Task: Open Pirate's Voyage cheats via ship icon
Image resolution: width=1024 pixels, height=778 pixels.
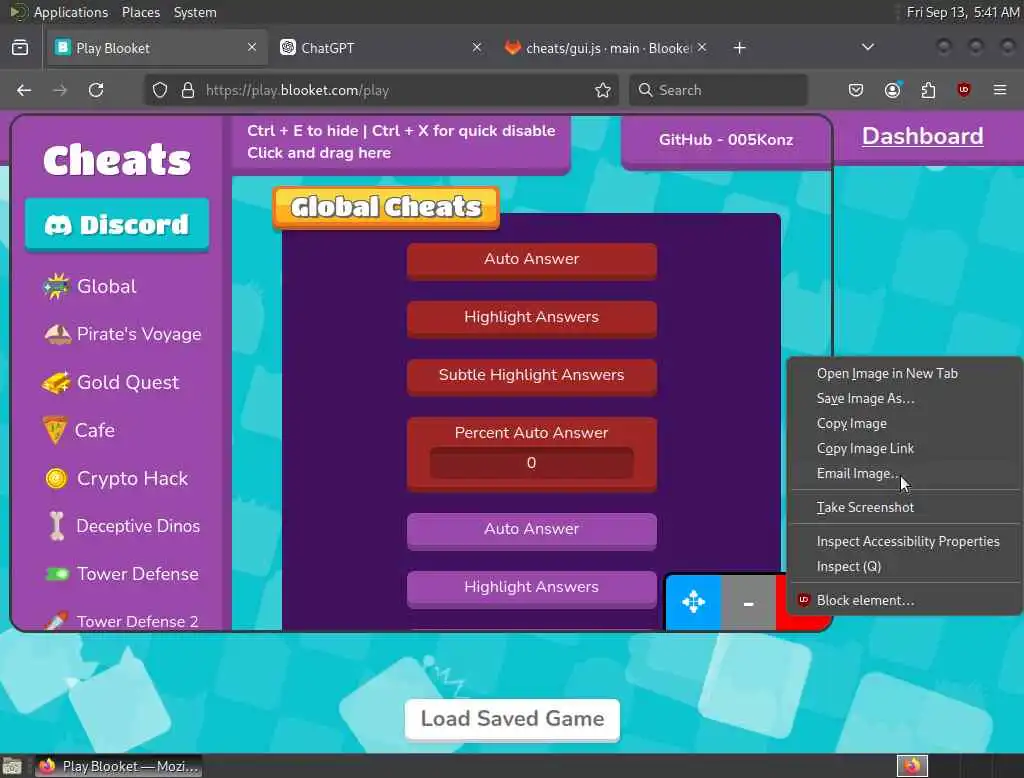Action: click(x=57, y=334)
